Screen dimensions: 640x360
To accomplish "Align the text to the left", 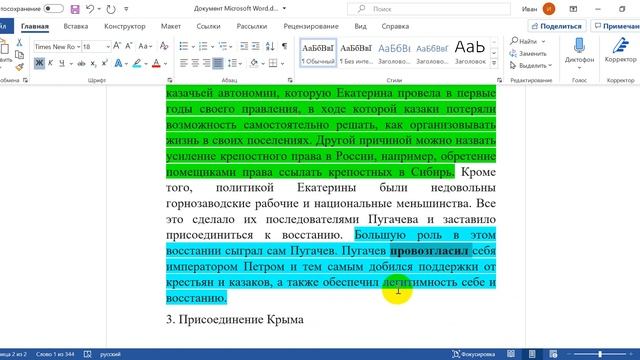I will click(x=184, y=63).
